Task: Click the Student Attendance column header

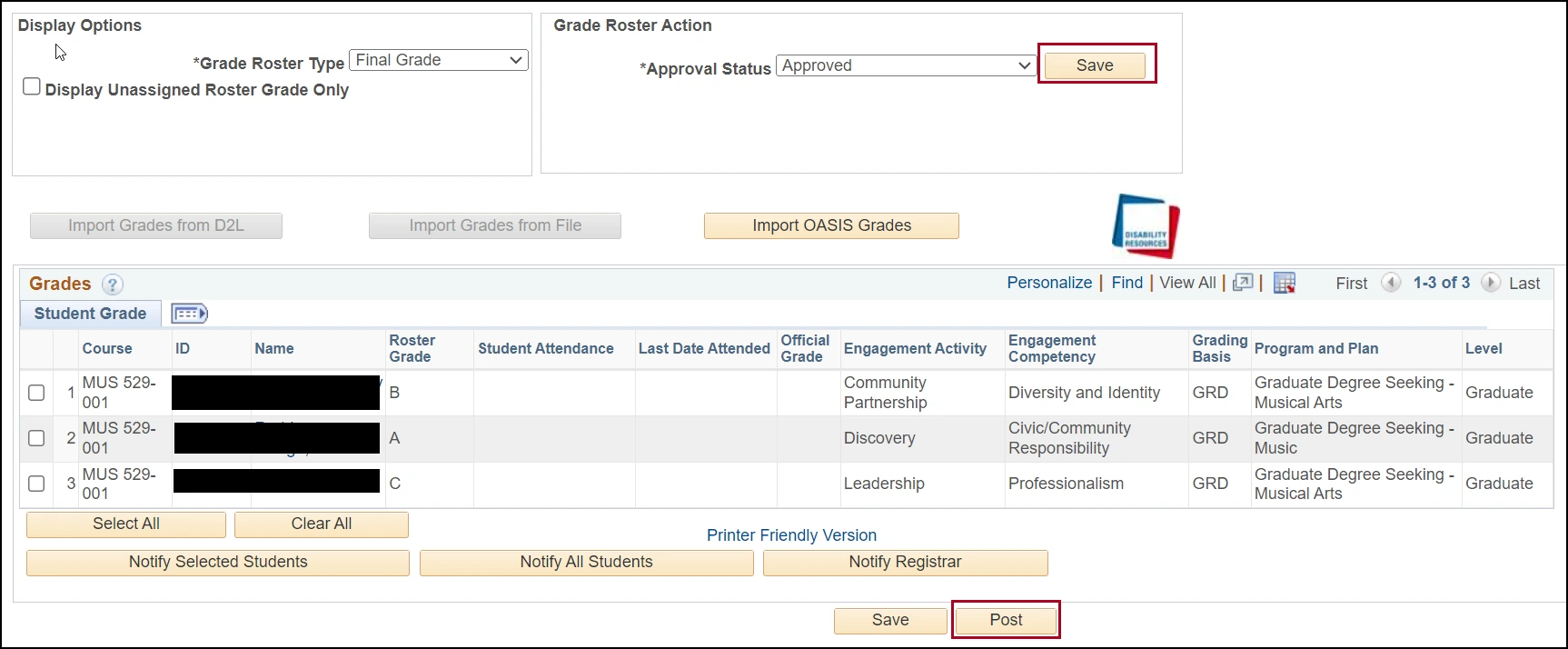Action: pyautogui.click(x=546, y=349)
